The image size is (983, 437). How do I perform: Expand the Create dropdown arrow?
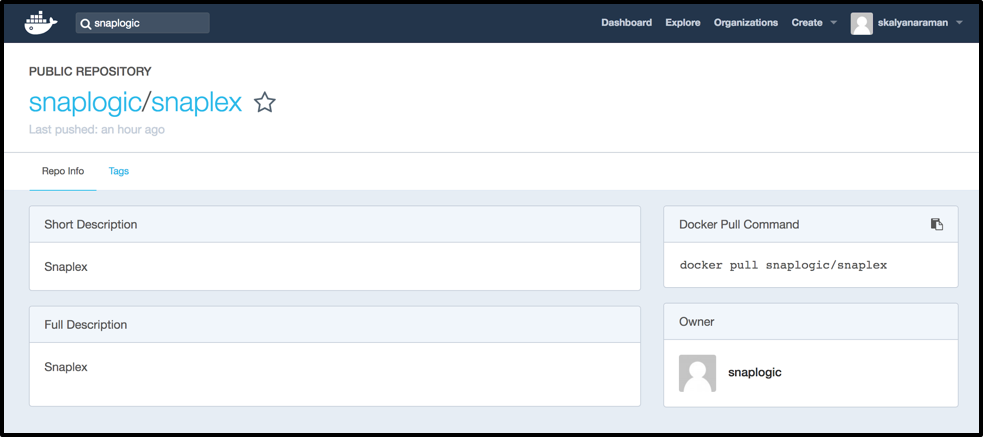coord(833,23)
